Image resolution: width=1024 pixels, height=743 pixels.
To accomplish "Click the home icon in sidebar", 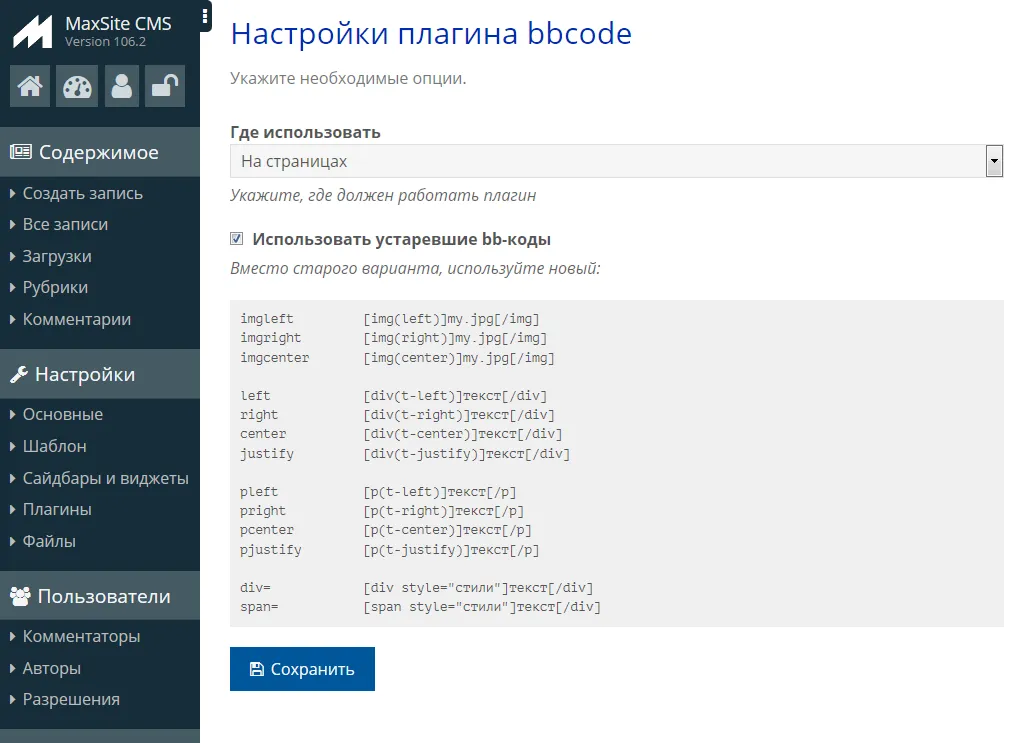I will pos(30,86).
